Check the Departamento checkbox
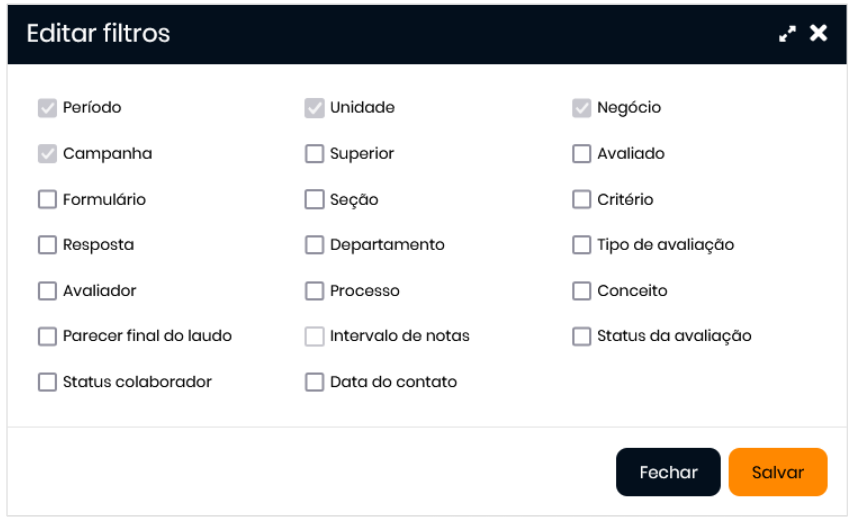This screenshot has width=858, height=527. click(315, 245)
